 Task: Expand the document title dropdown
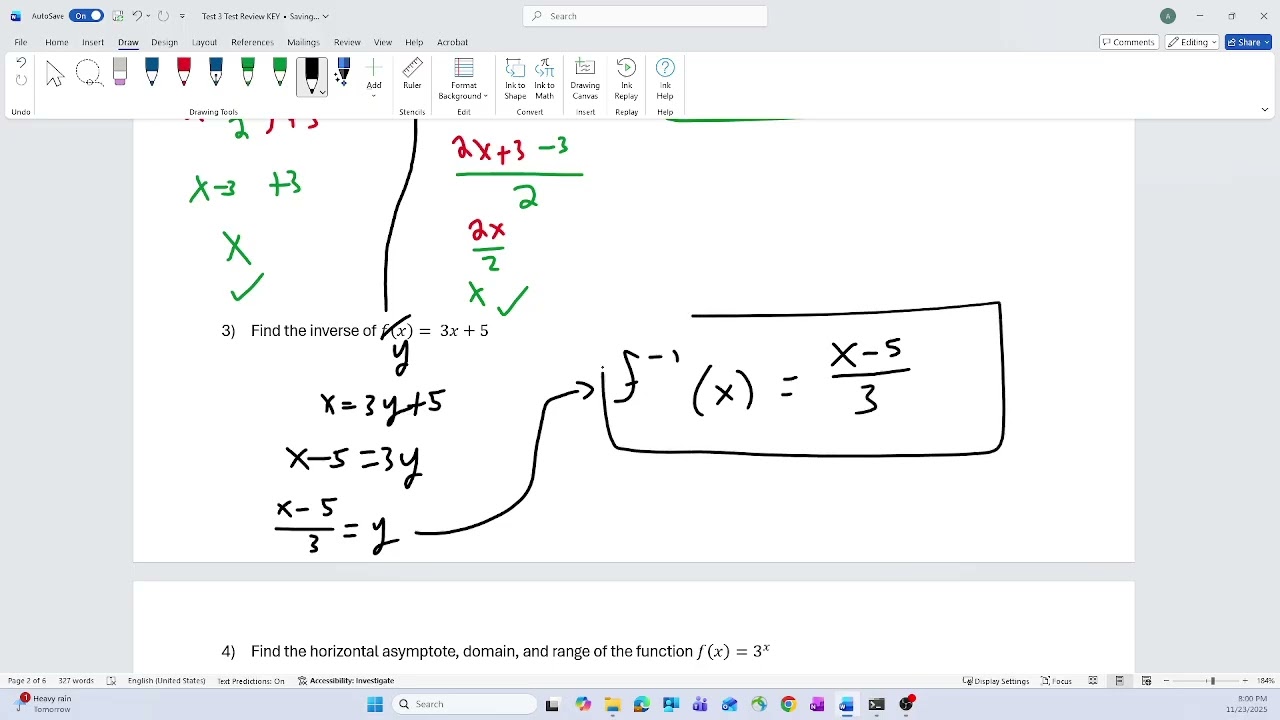tap(325, 16)
